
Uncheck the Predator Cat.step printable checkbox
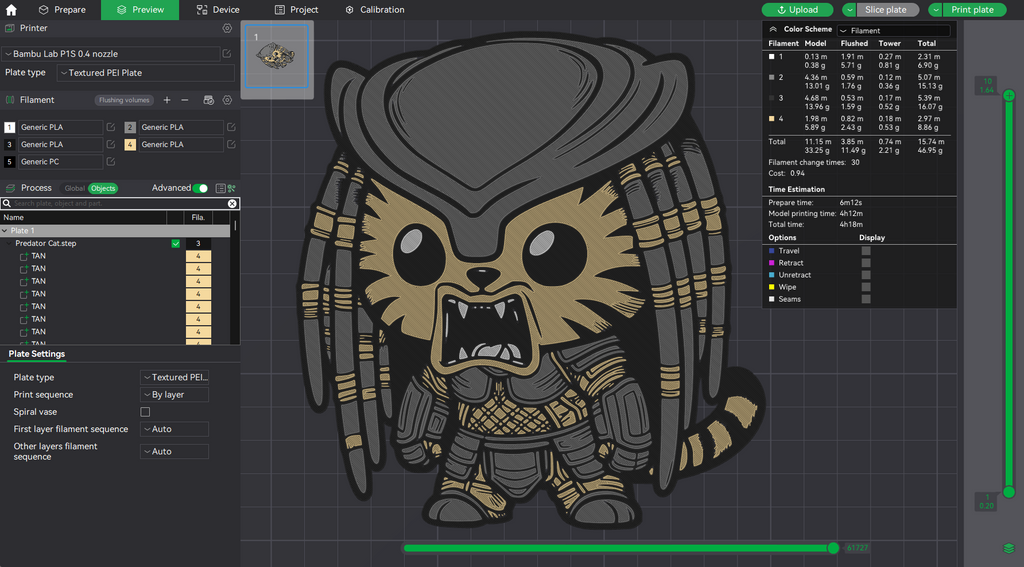(x=176, y=244)
